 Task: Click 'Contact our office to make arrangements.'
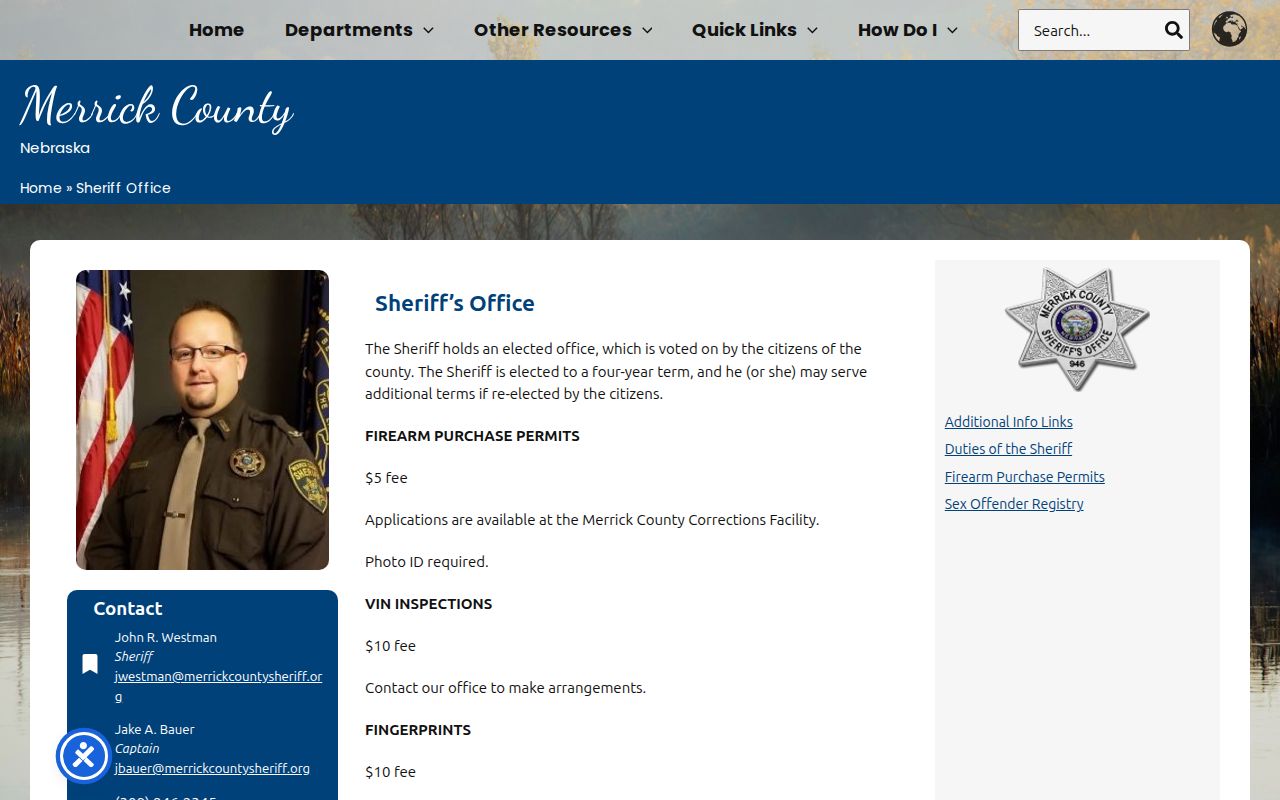tap(505, 688)
